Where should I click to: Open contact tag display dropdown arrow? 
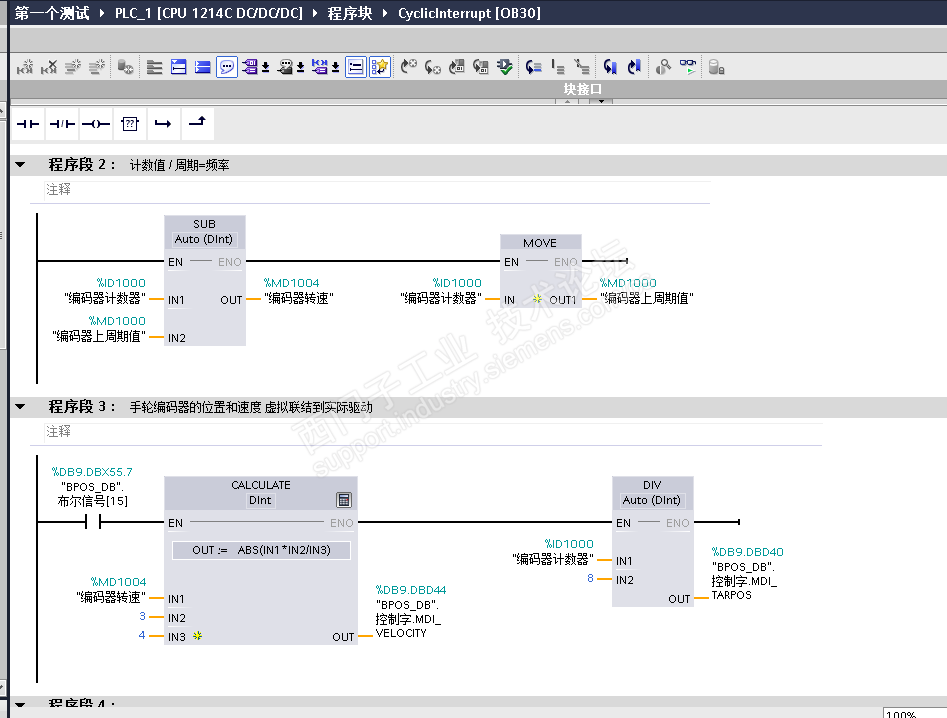tap(335, 68)
